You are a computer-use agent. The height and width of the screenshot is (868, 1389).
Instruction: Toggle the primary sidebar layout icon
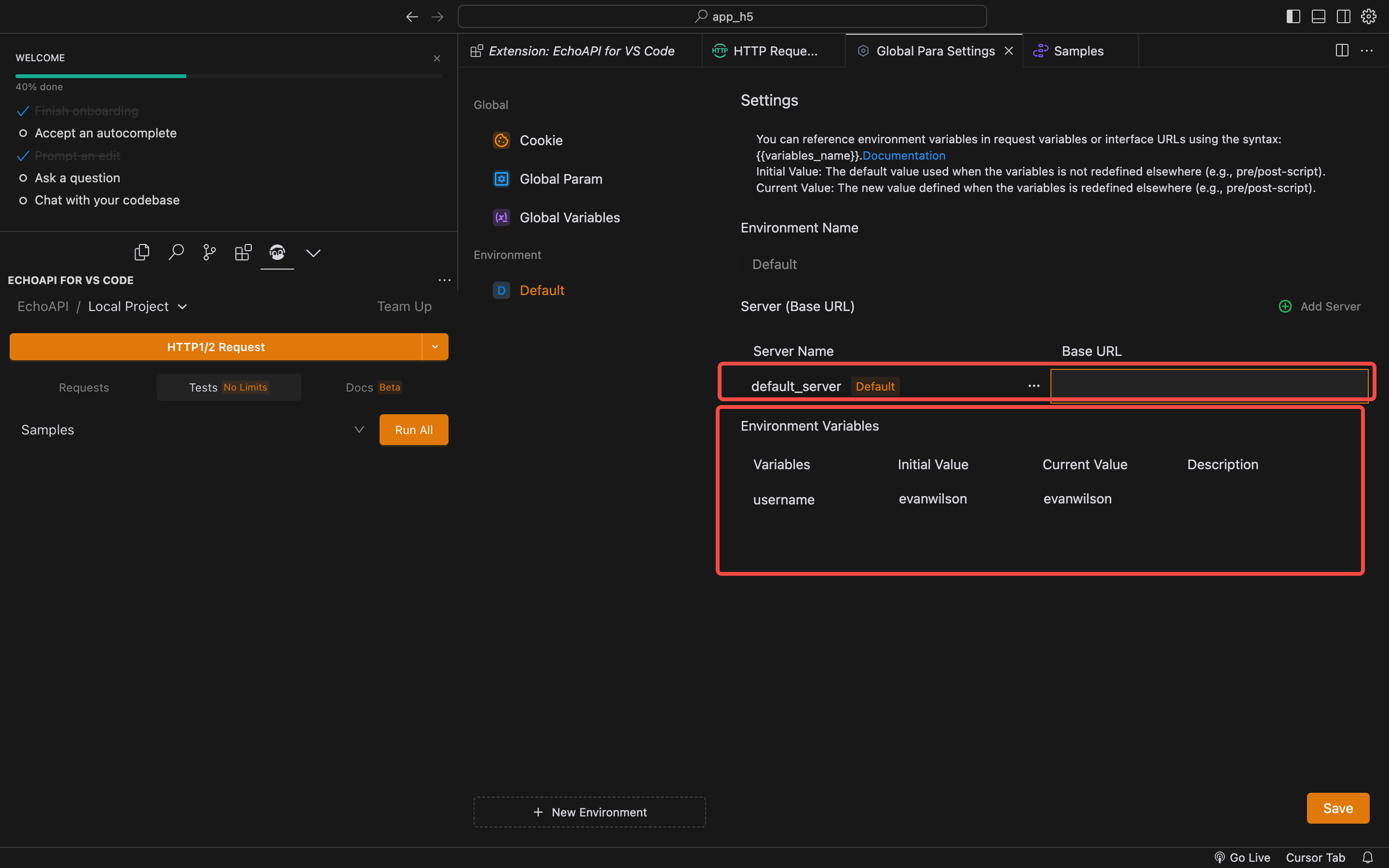pos(1293,17)
